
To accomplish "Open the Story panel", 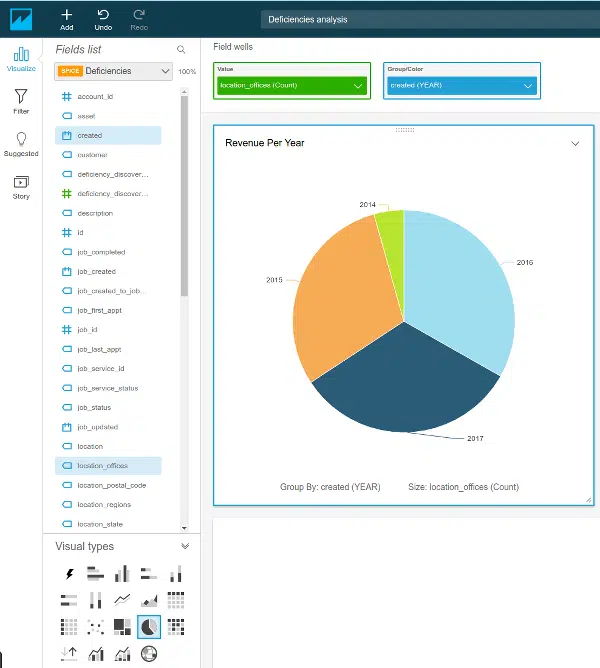I will [x=21, y=187].
